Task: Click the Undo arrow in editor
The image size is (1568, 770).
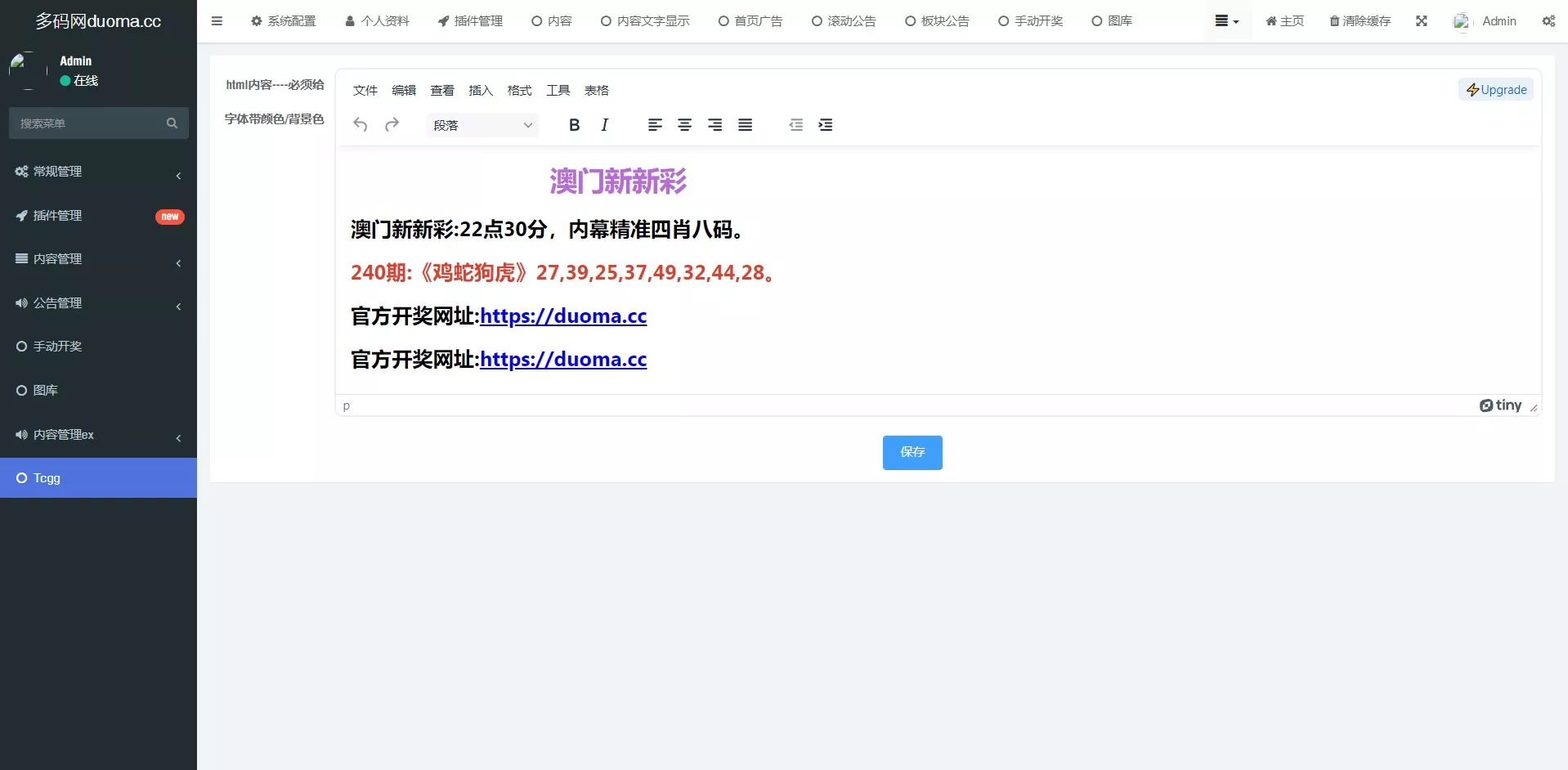Action: [x=360, y=124]
